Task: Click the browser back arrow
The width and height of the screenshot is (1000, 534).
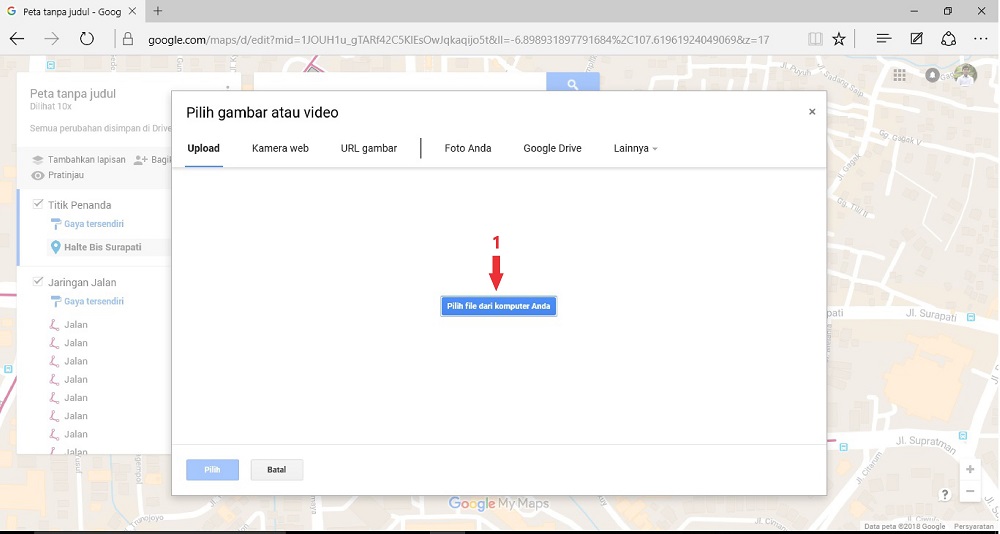Action: (x=17, y=39)
